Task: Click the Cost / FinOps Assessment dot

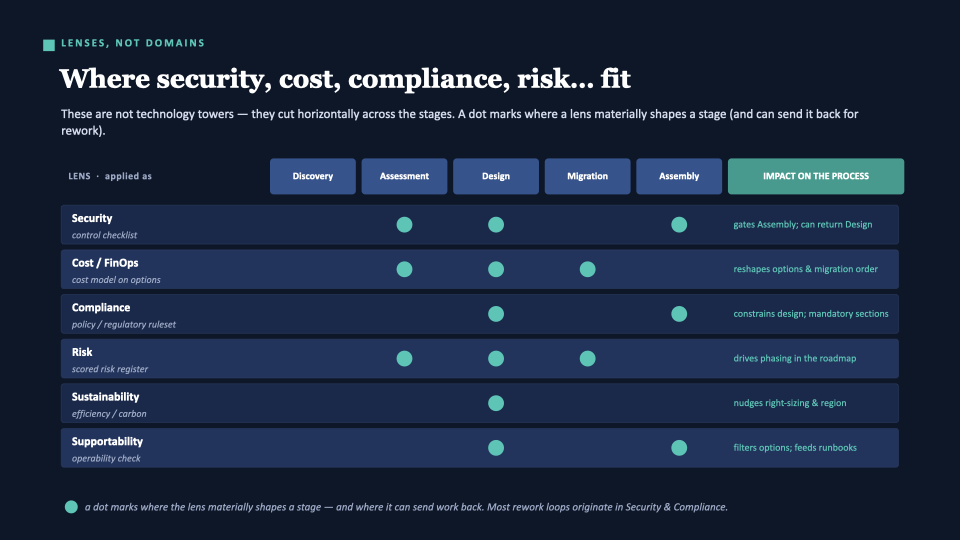Action: tap(404, 269)
